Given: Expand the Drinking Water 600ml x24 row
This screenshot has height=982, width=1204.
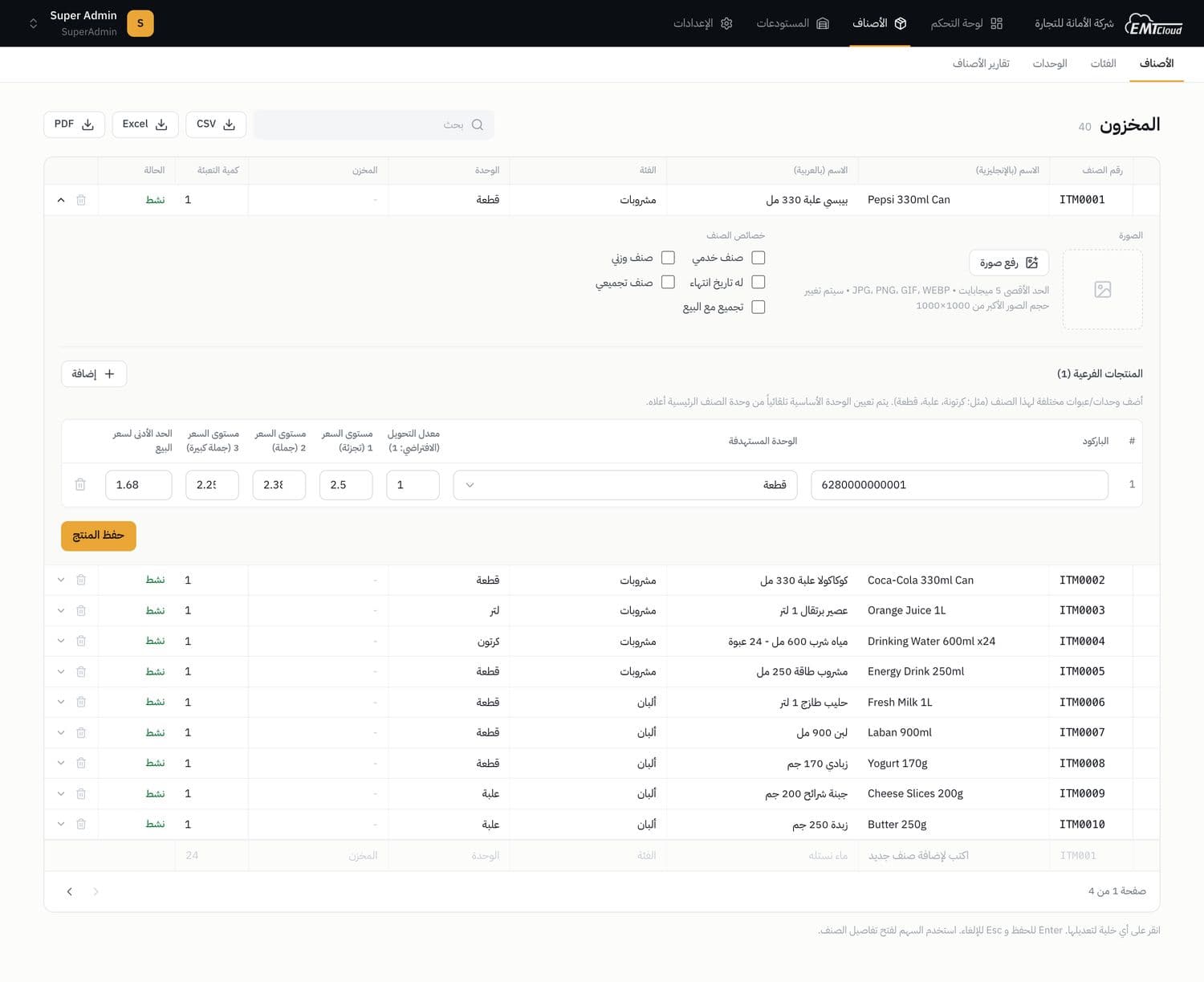Looking at the screenshot, I should pos(61,641).
